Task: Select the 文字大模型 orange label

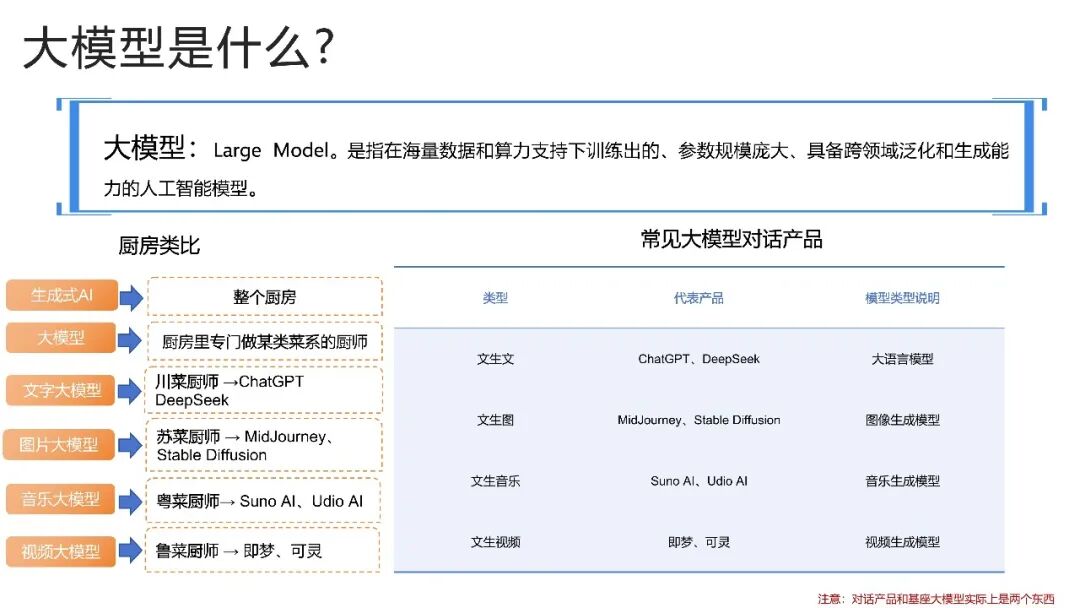Action: point(61,390)
